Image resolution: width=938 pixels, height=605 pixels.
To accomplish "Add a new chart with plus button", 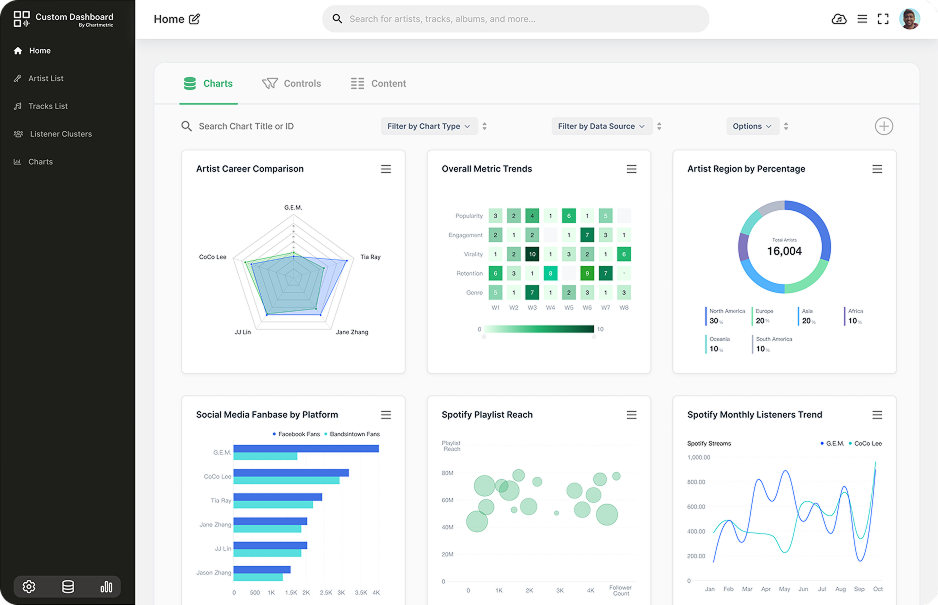I will 884,126.
